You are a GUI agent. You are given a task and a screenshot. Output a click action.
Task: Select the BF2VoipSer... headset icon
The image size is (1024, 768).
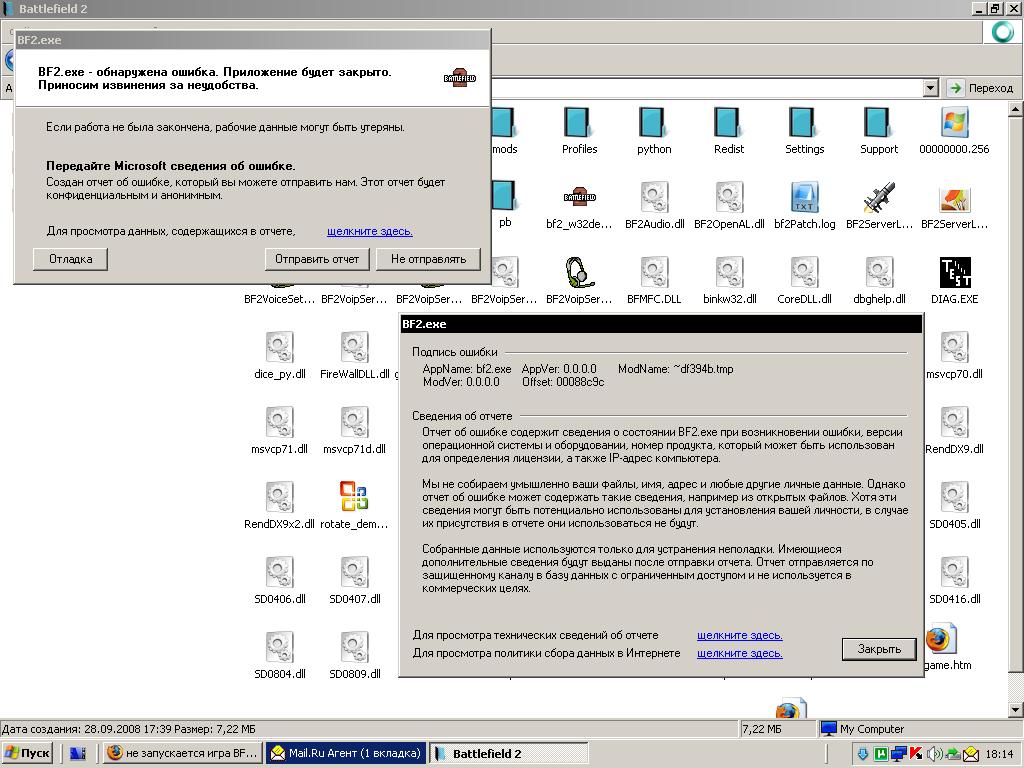579,274
